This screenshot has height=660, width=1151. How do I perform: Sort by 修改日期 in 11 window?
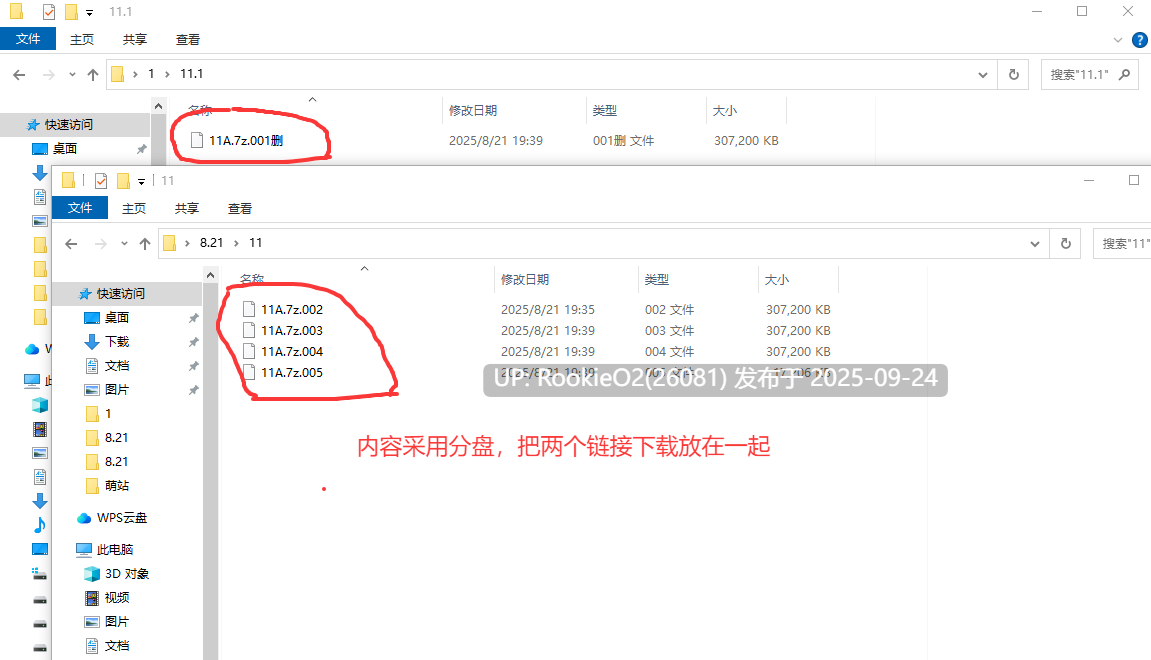tap(525, 280)
